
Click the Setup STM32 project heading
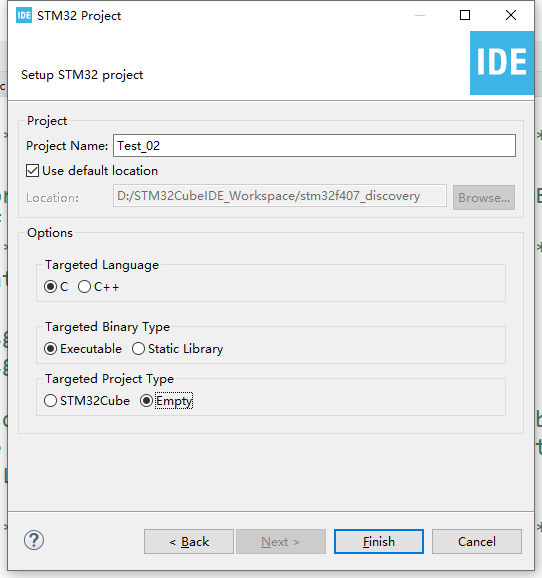[x=82, y=75]
